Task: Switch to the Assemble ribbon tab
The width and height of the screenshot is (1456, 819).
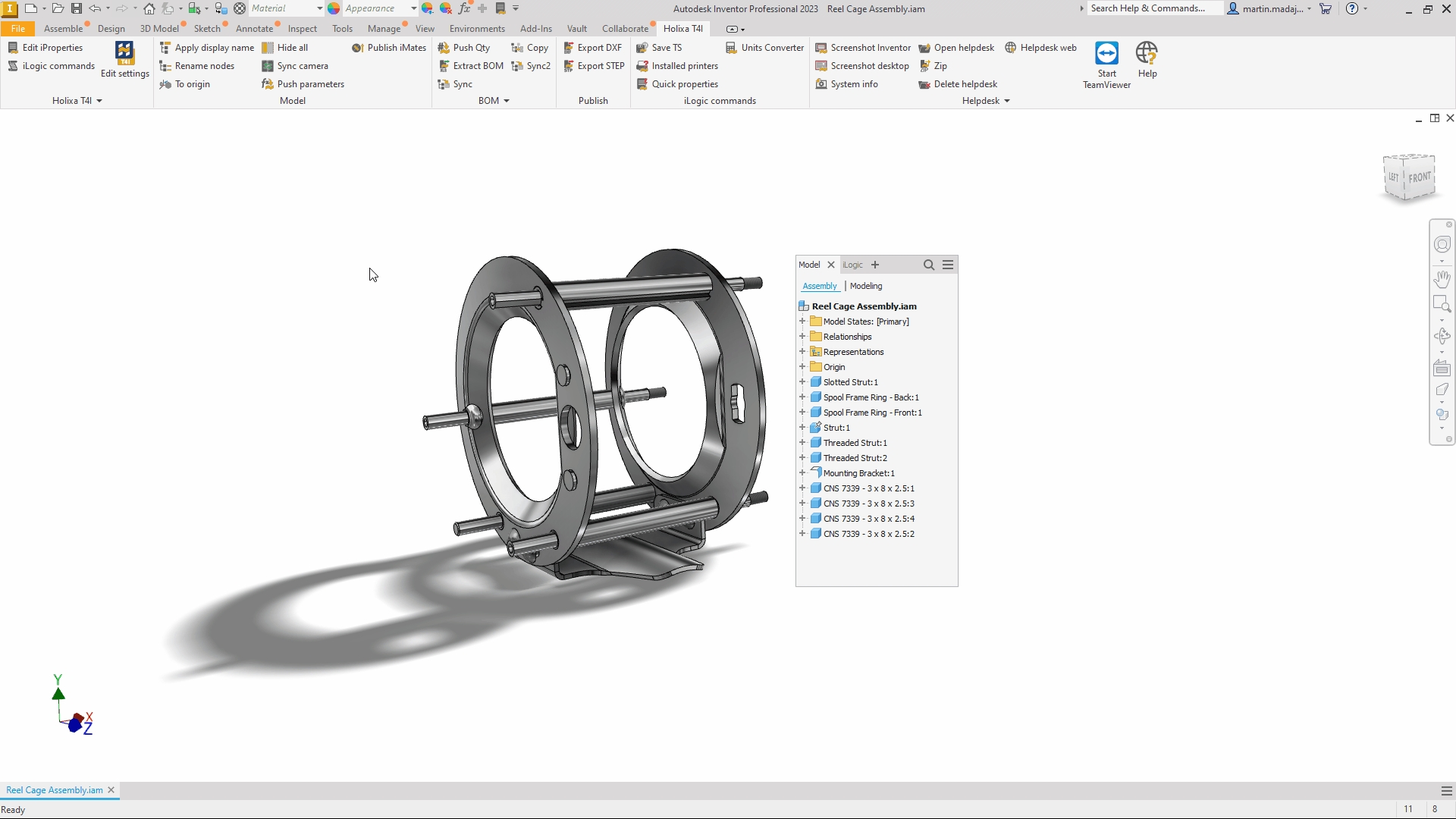Action: [x=63, y=29]
